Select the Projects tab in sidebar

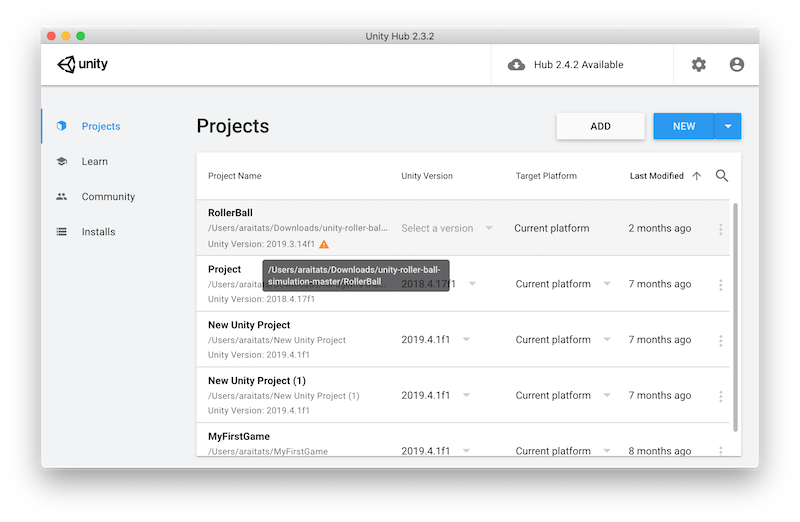pos(101,126)
